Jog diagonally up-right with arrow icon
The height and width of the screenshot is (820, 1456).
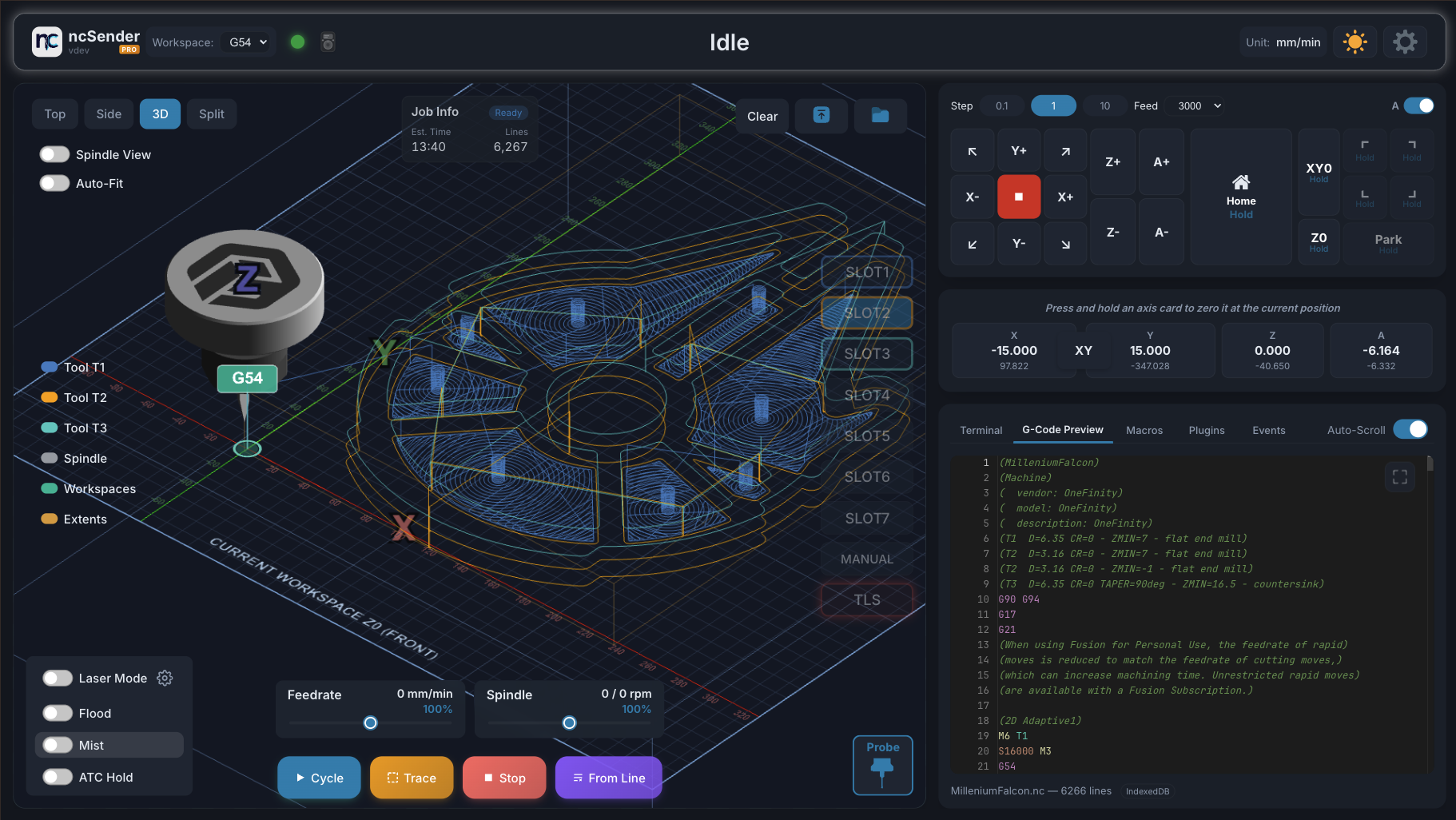tap(1065, 151)
